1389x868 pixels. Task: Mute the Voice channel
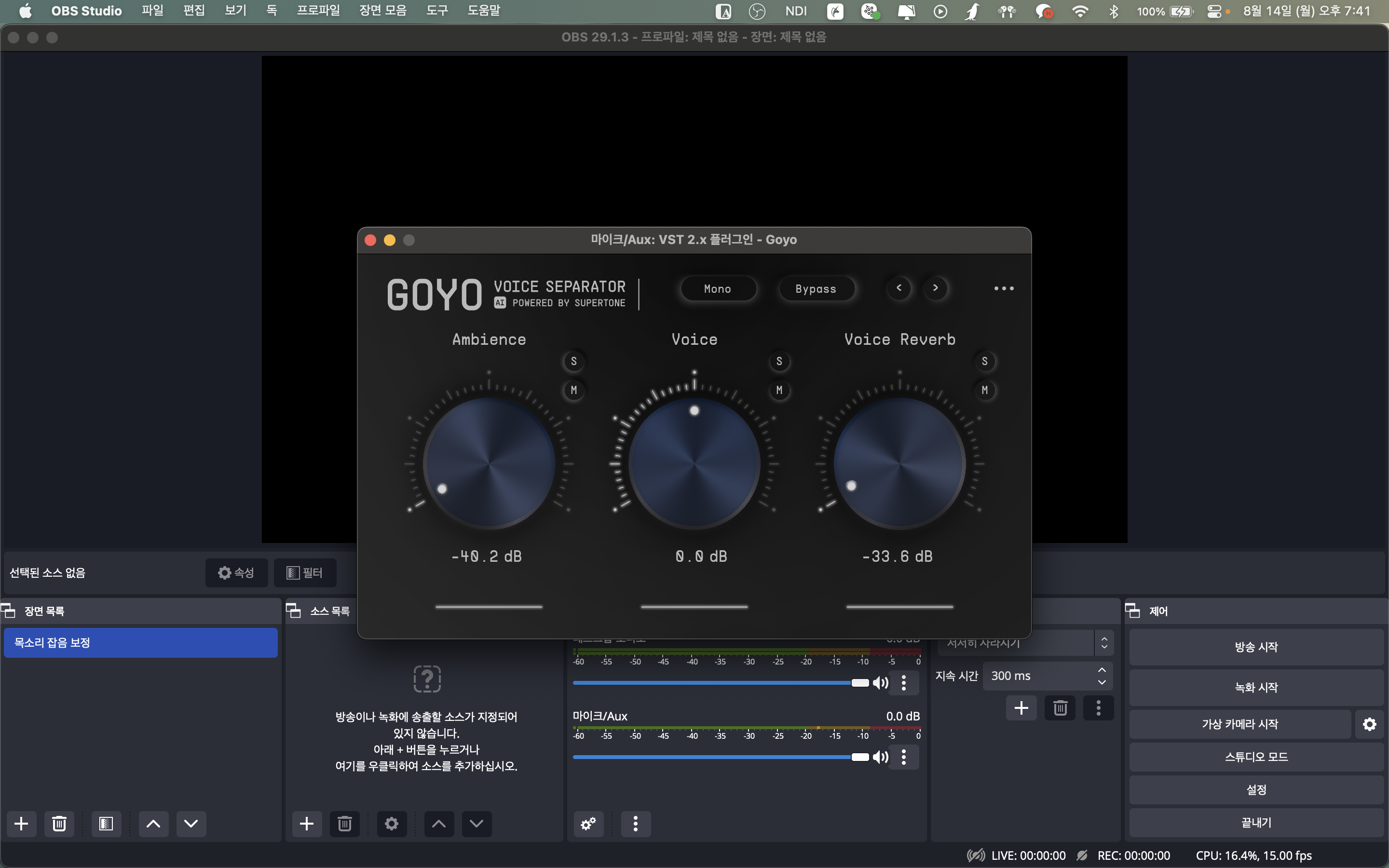tap(779, 391)
